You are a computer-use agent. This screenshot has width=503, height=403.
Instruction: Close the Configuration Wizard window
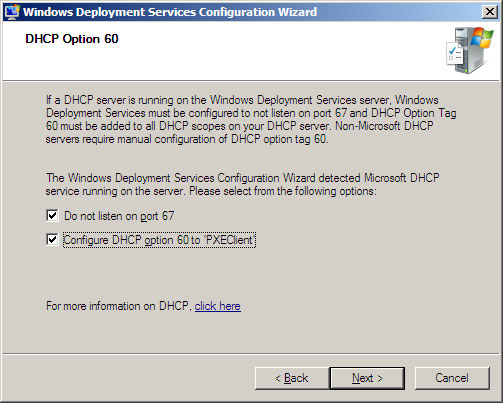pyautogui.click(x=489, y=12)
